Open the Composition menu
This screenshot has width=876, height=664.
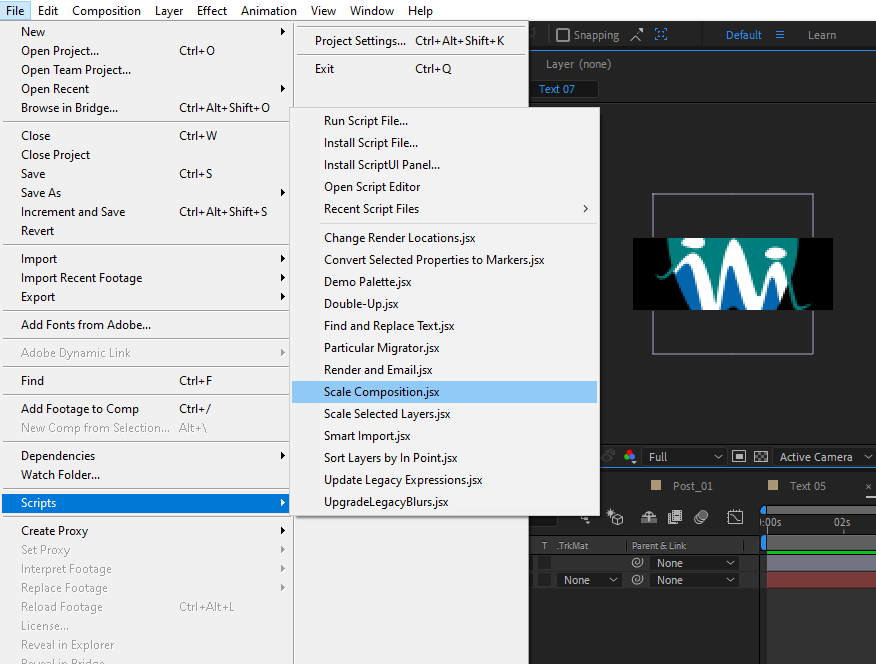(106, 11)
